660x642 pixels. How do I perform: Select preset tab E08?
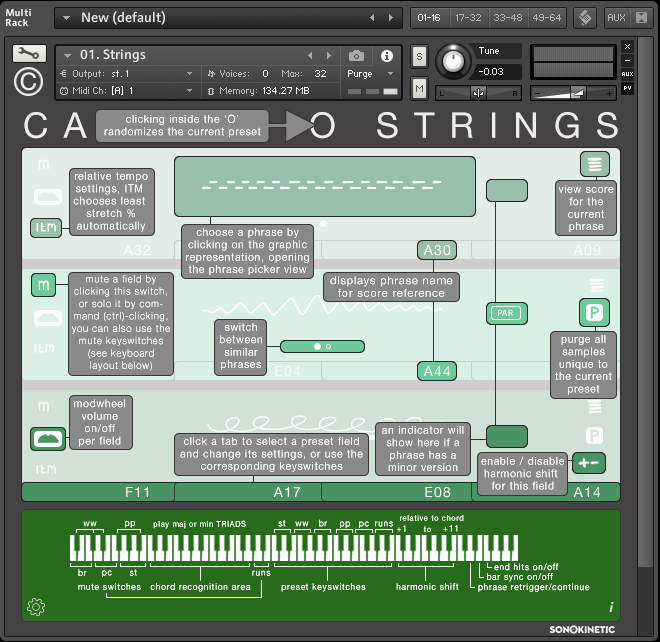tap(397, 492)
